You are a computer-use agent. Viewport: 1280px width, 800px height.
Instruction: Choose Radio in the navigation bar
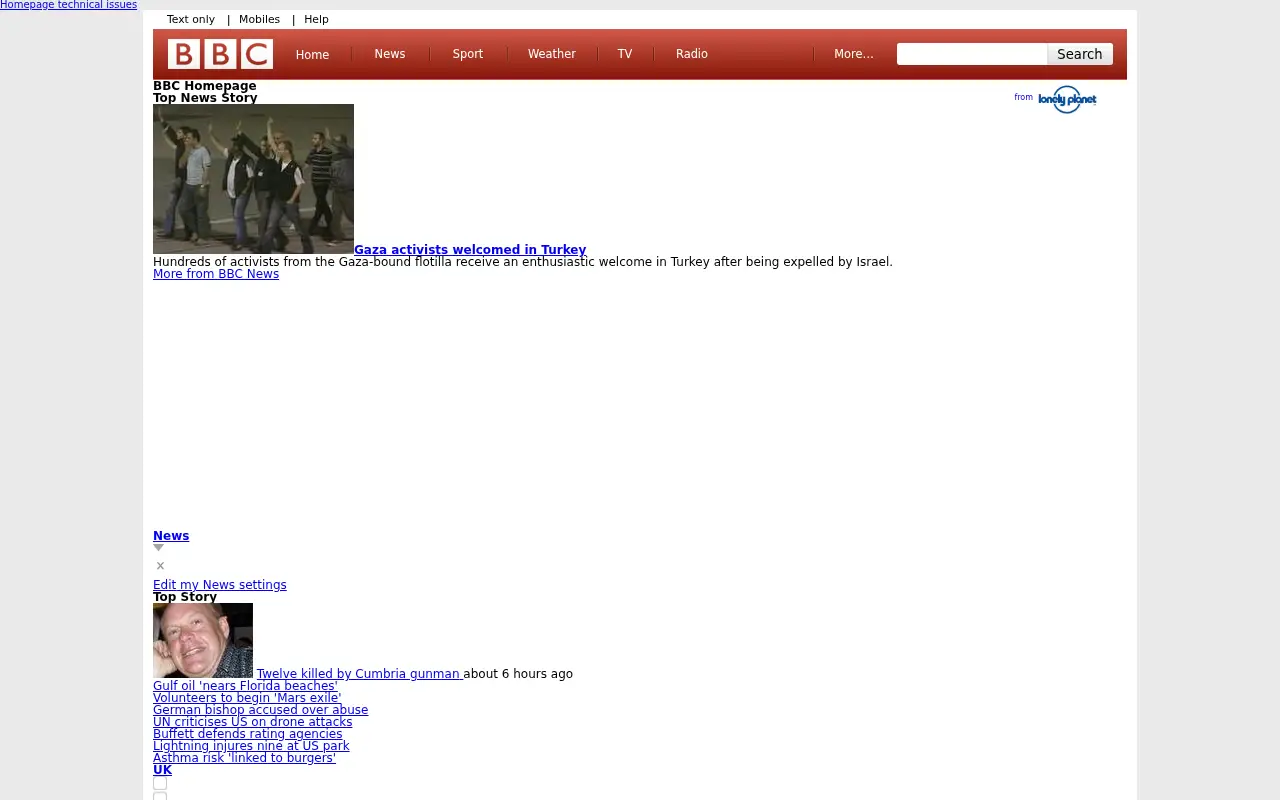point(692,54)
